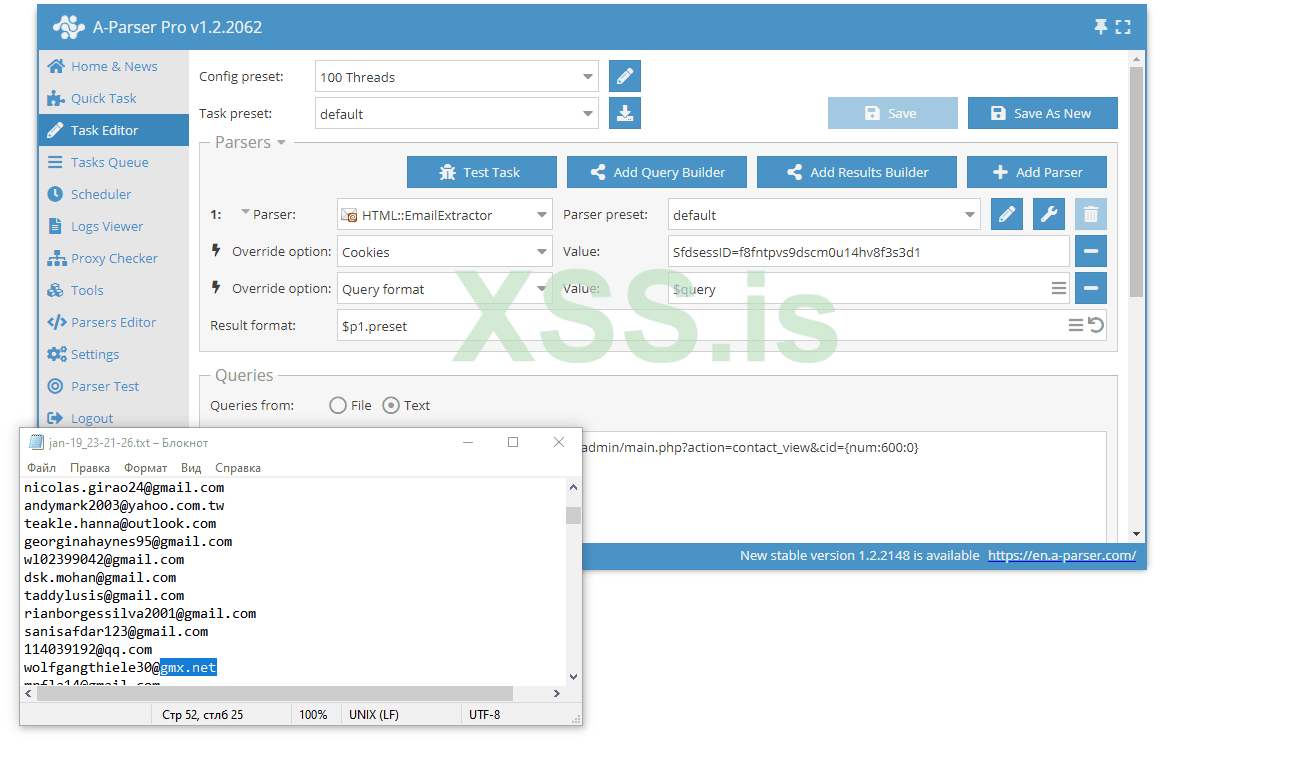
Task: Open Query format value template menu icon
Action: 1059,288
